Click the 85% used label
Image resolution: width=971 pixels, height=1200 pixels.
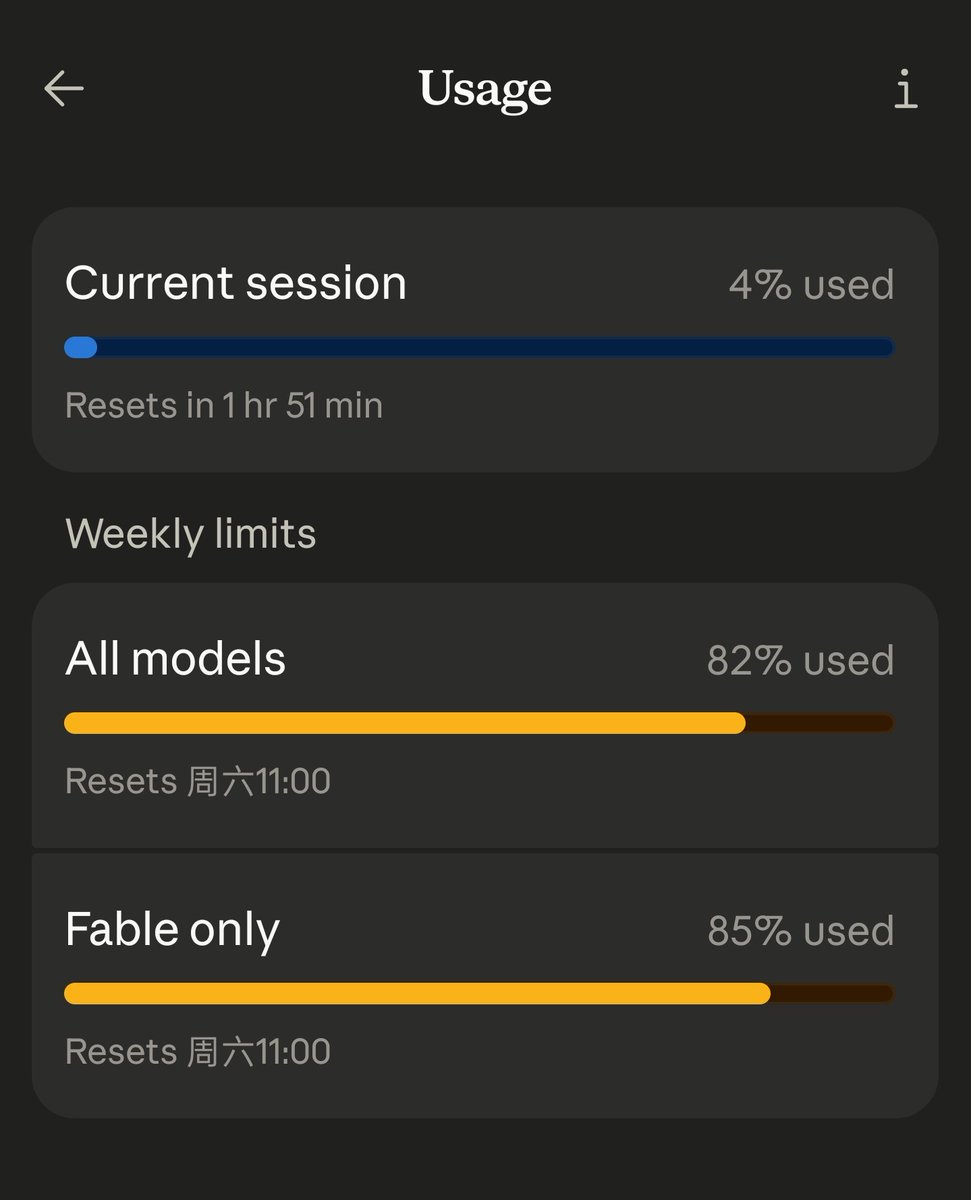[800, 931]
